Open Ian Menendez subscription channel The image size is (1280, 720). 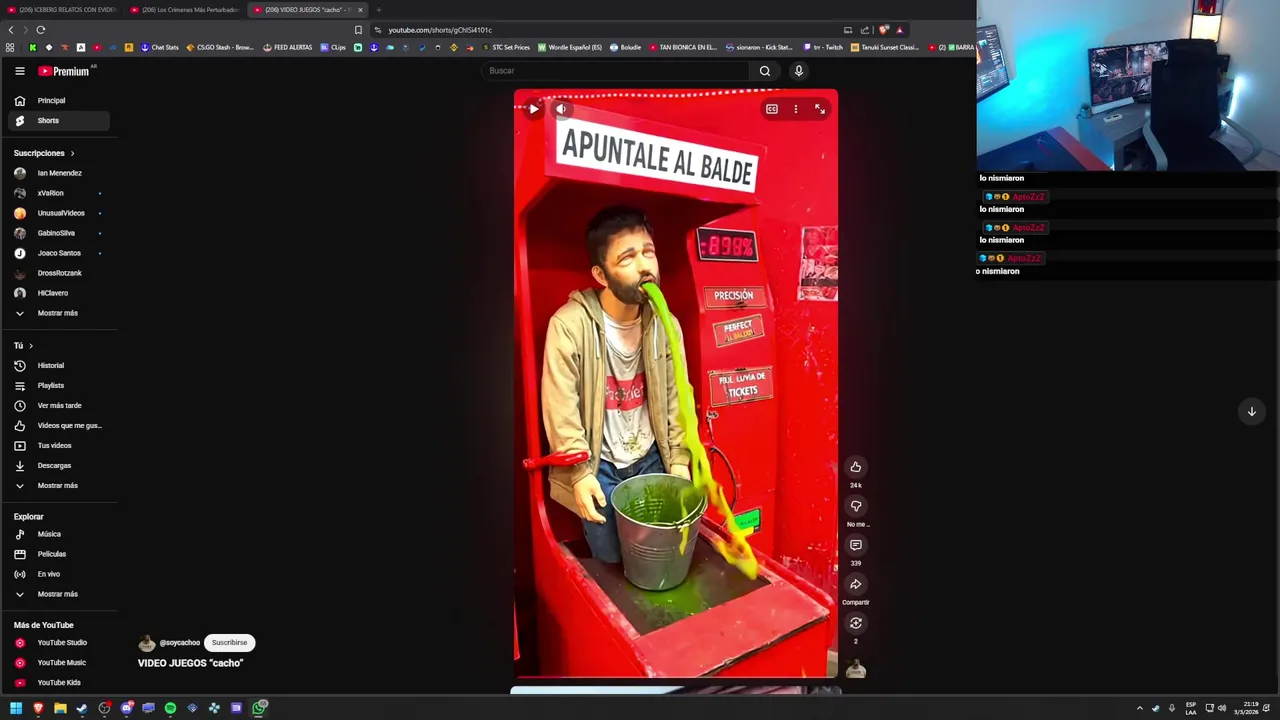point(59,173)
